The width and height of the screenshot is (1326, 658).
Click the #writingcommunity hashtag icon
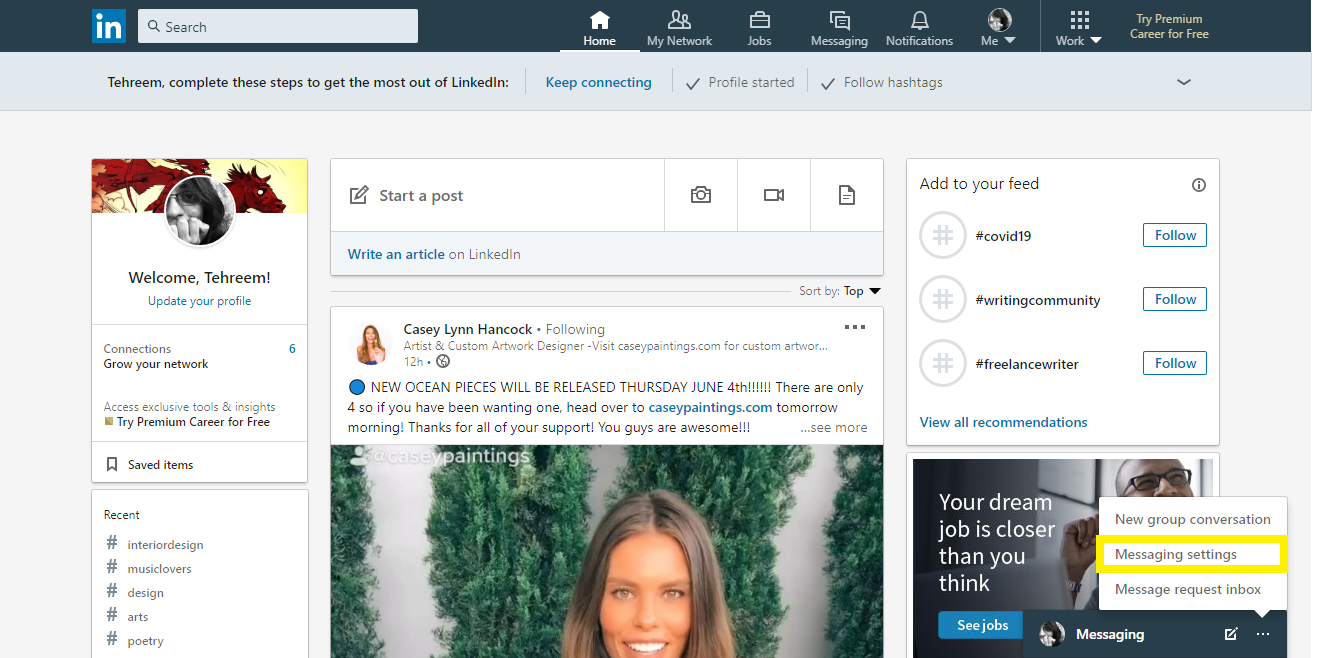point(942,300)
